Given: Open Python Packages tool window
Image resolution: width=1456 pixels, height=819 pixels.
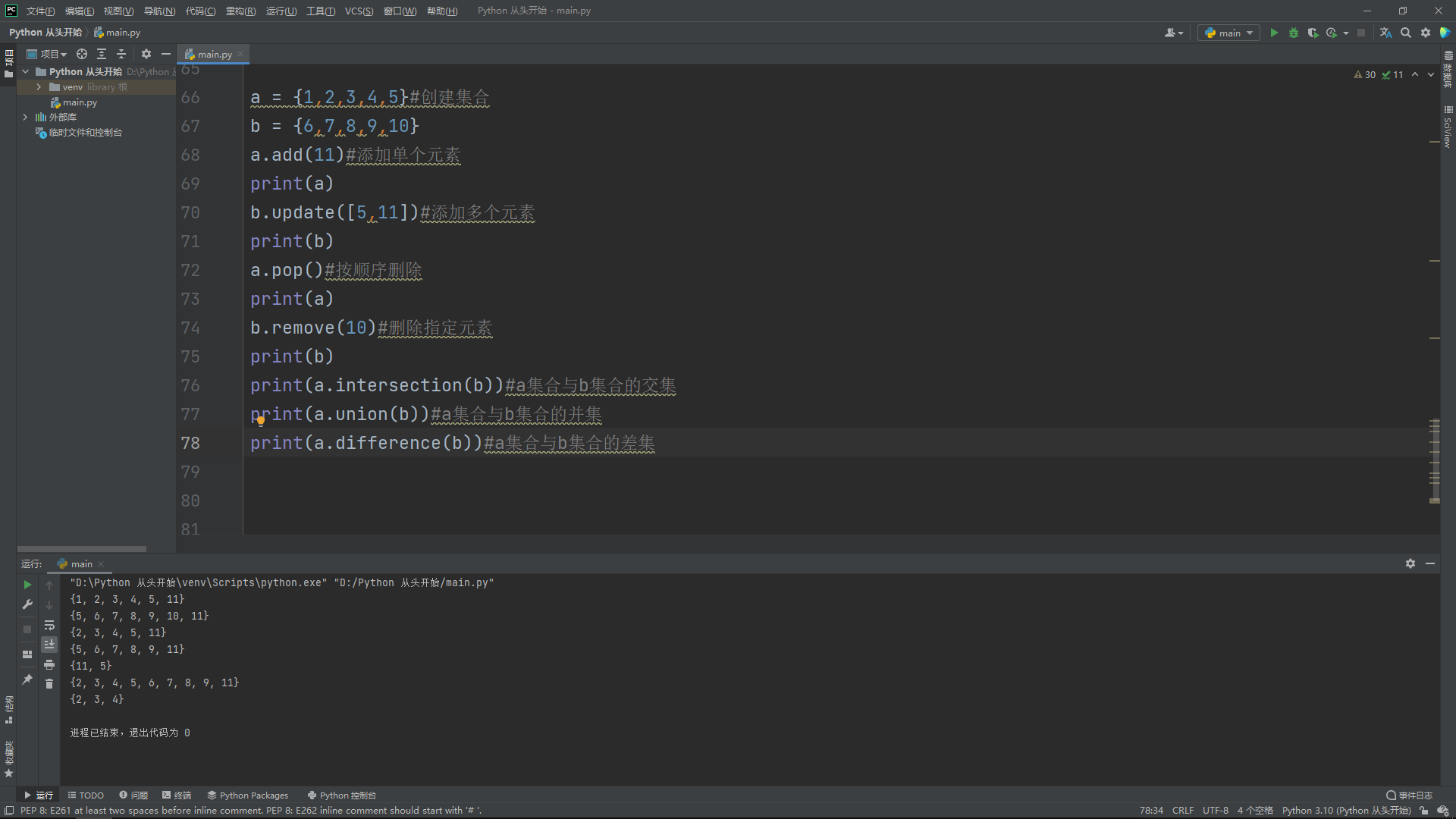Looking at the screenshot, I should tap(248, 795).
